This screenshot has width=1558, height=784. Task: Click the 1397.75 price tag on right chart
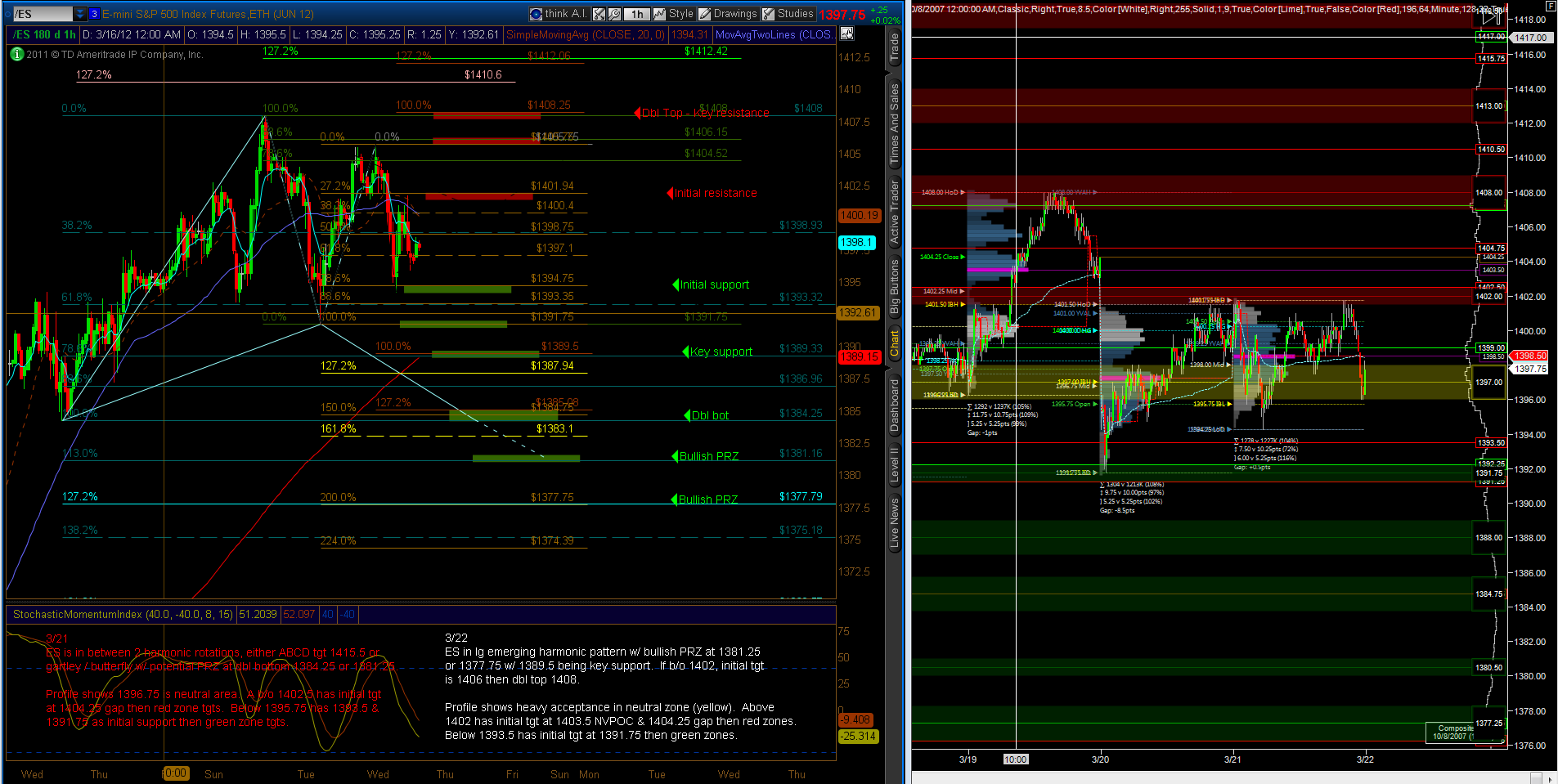click(1530, 369)
